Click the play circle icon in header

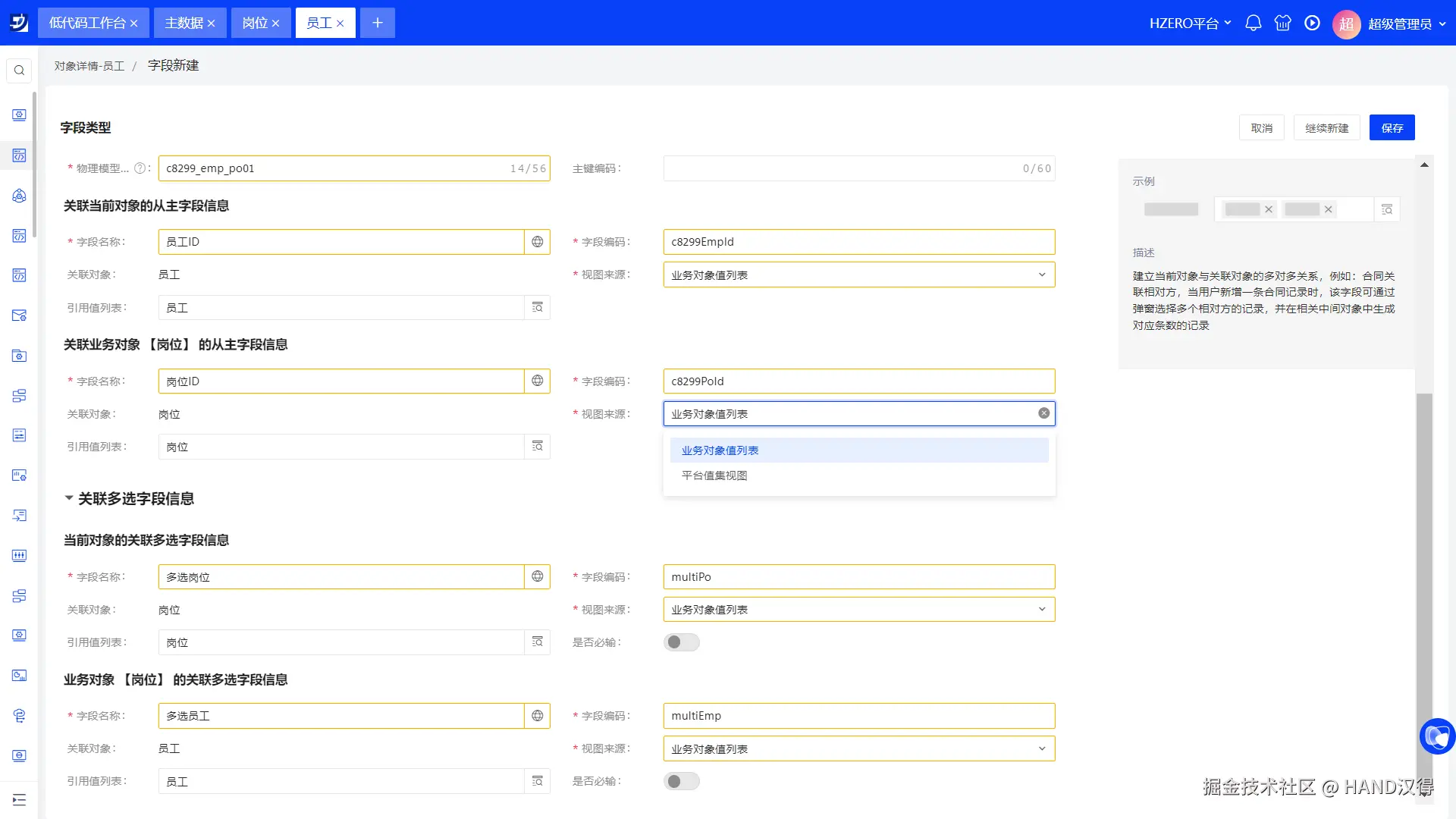pos(1312,23)
